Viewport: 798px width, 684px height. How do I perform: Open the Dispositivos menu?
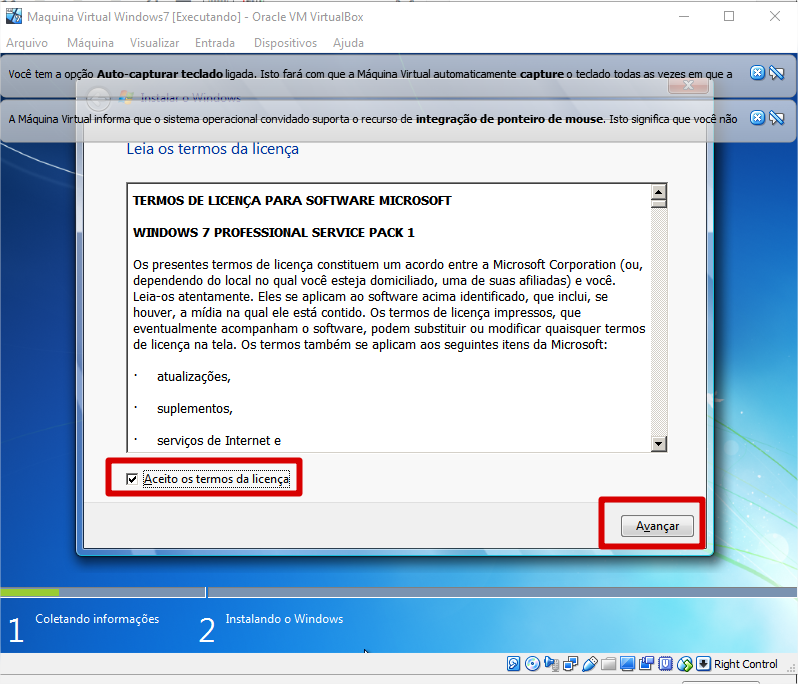click(x=286, y=43)
